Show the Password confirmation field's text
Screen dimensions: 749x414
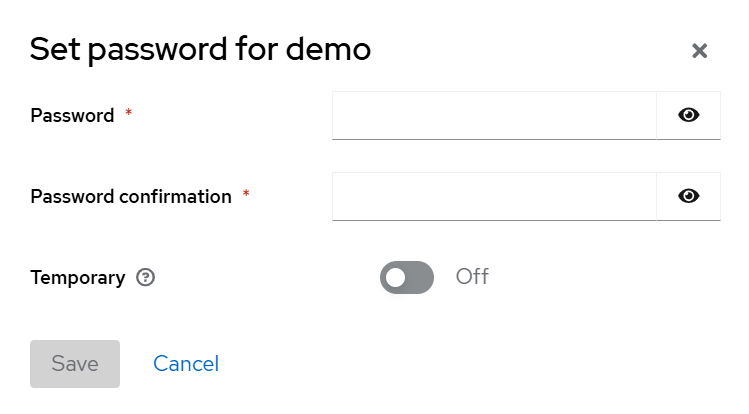pyautogui.click(x=688, y=196)
